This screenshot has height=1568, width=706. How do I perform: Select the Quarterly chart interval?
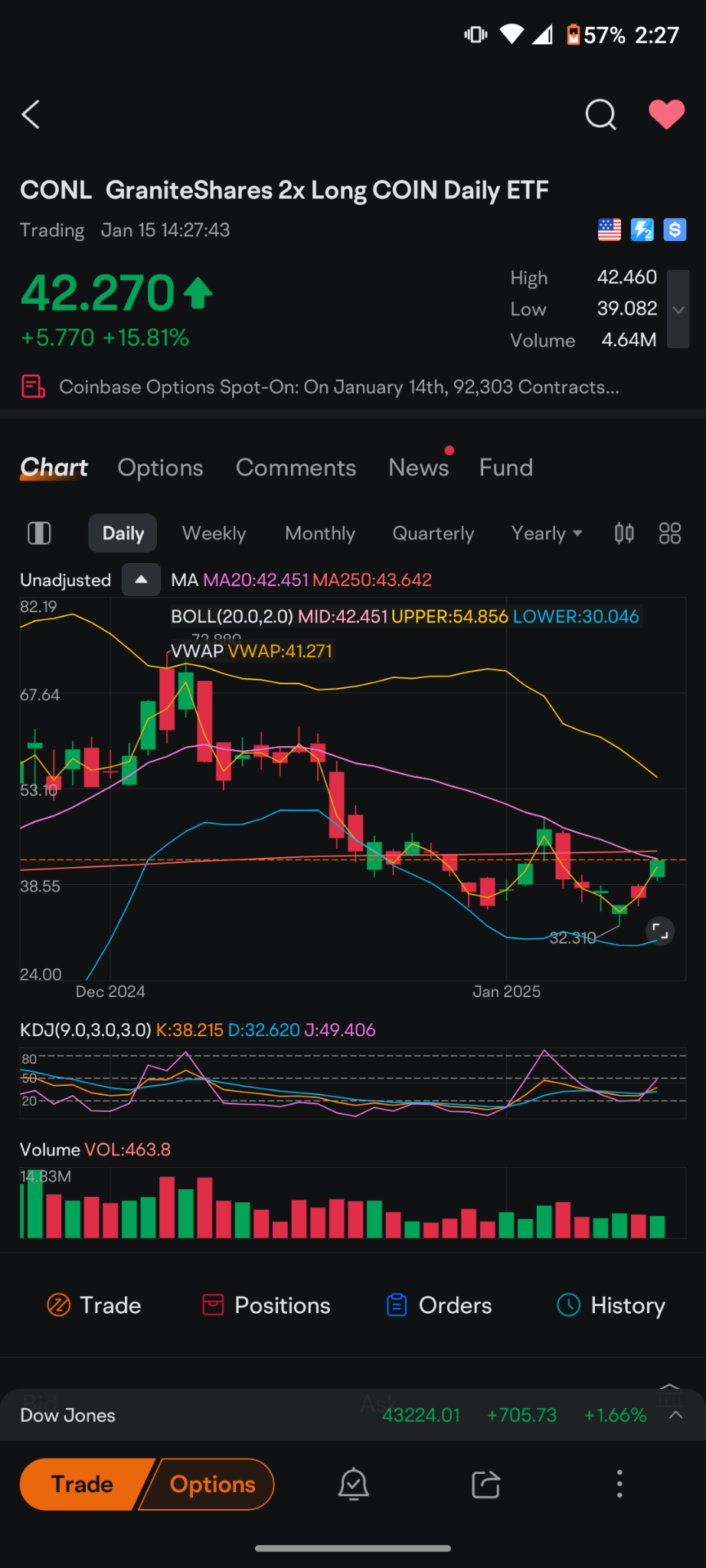point(433,533)
